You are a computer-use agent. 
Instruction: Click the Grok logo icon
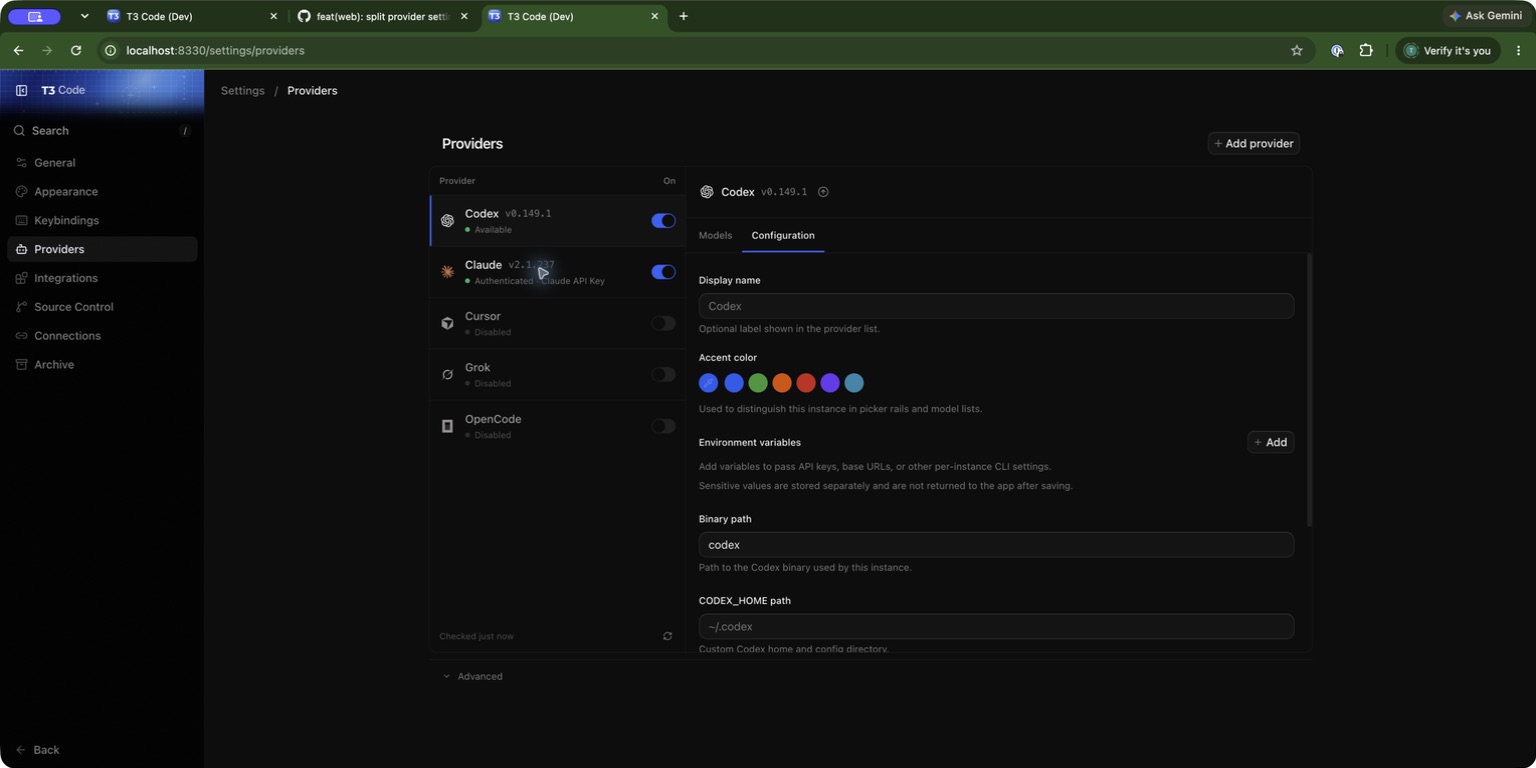click(x=447, y=375)
